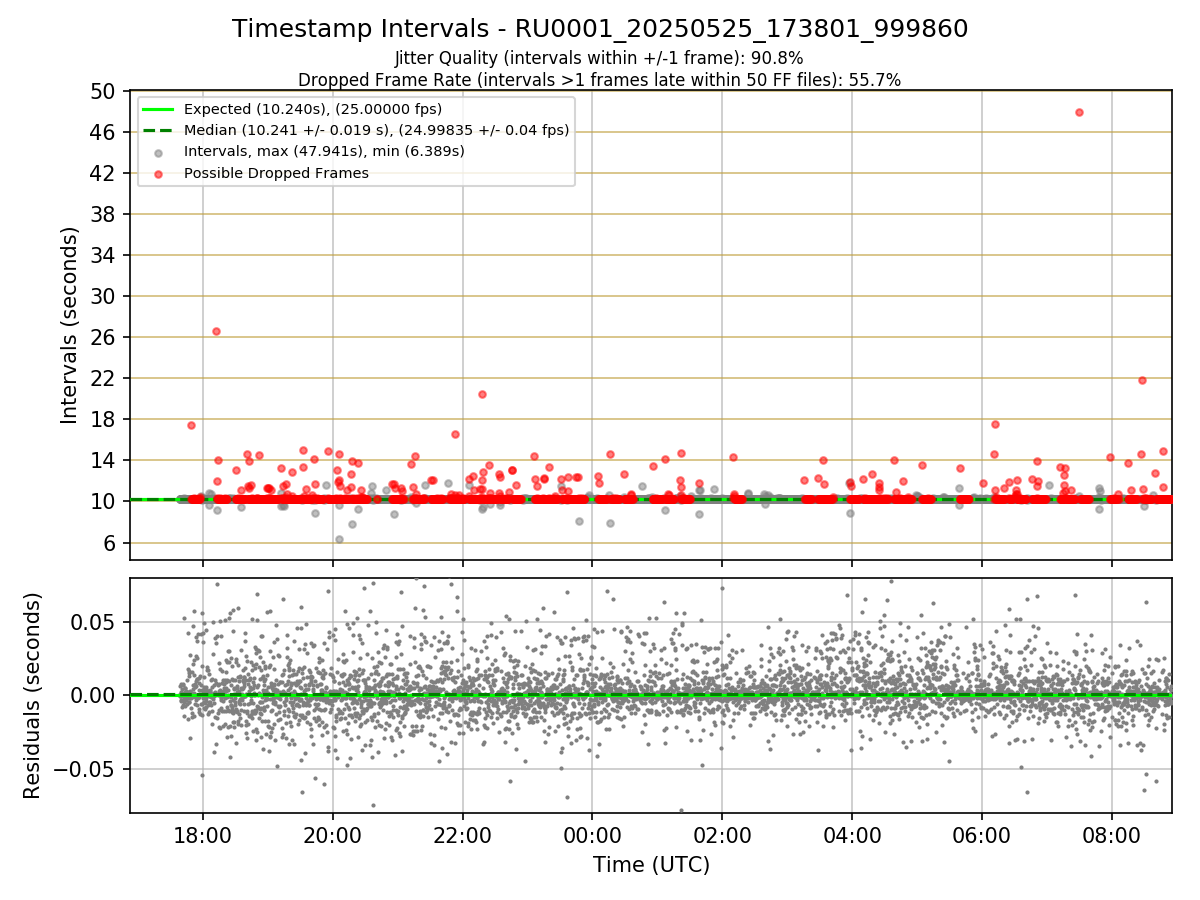Screen dimensions: 1200x900
Task: Click the red dot marker in the legend
Action: tap(159, 173)
